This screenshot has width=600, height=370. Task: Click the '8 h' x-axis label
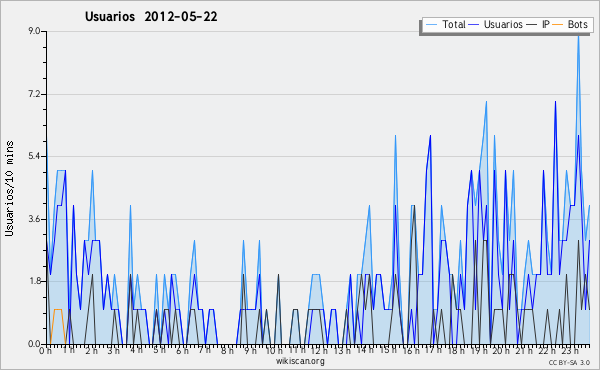click(227, 351)
